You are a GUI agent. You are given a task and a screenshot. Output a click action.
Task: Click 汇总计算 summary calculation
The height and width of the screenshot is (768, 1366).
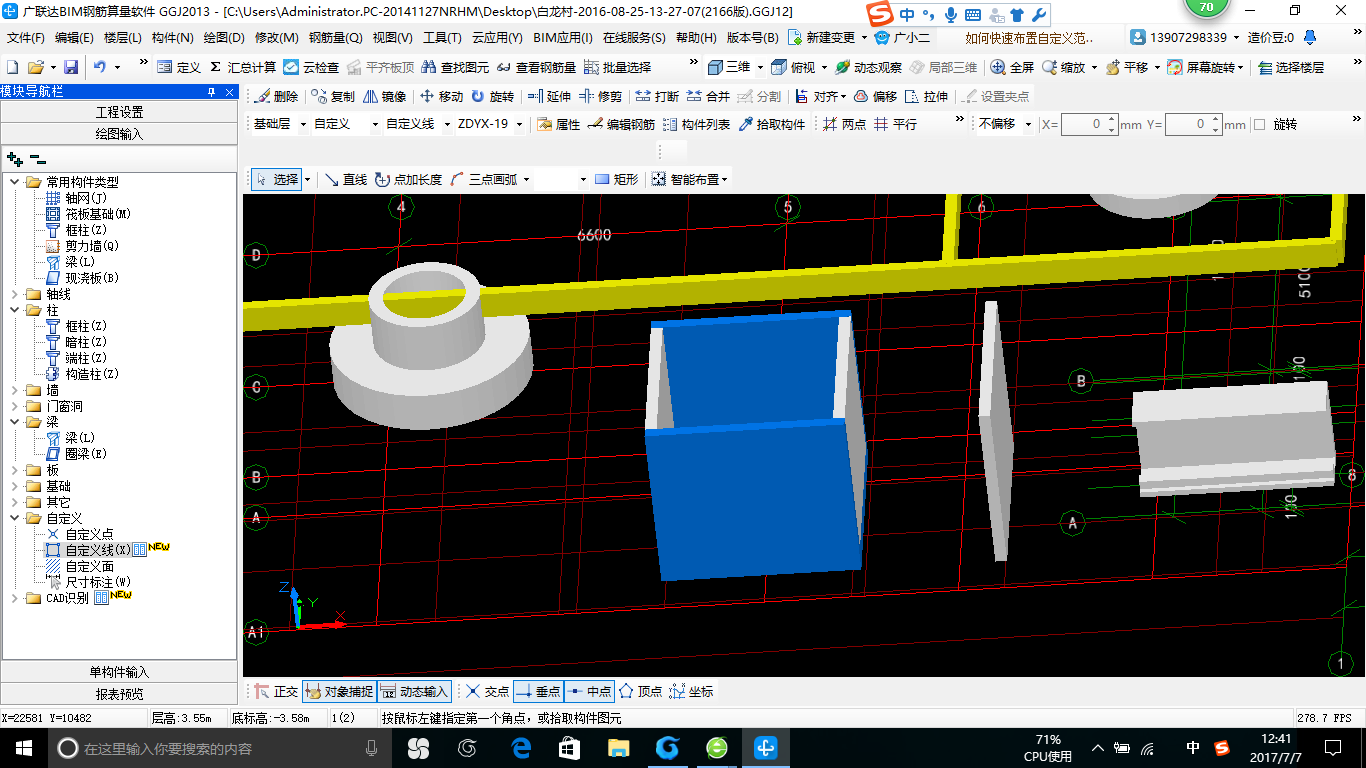[x=243, y=67]
